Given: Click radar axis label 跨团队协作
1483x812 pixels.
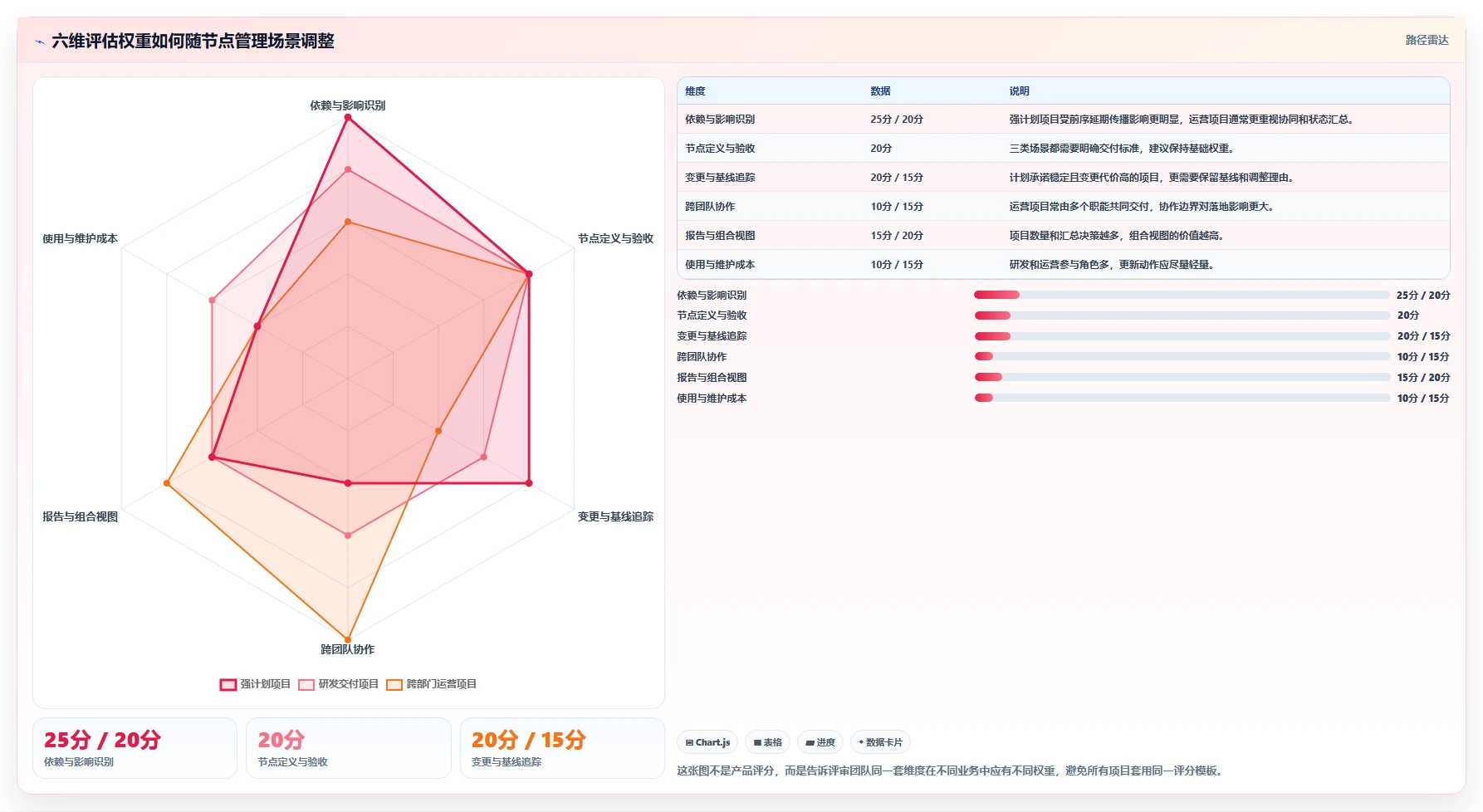Looking at the screenshot, I should [x=348, y=649].
